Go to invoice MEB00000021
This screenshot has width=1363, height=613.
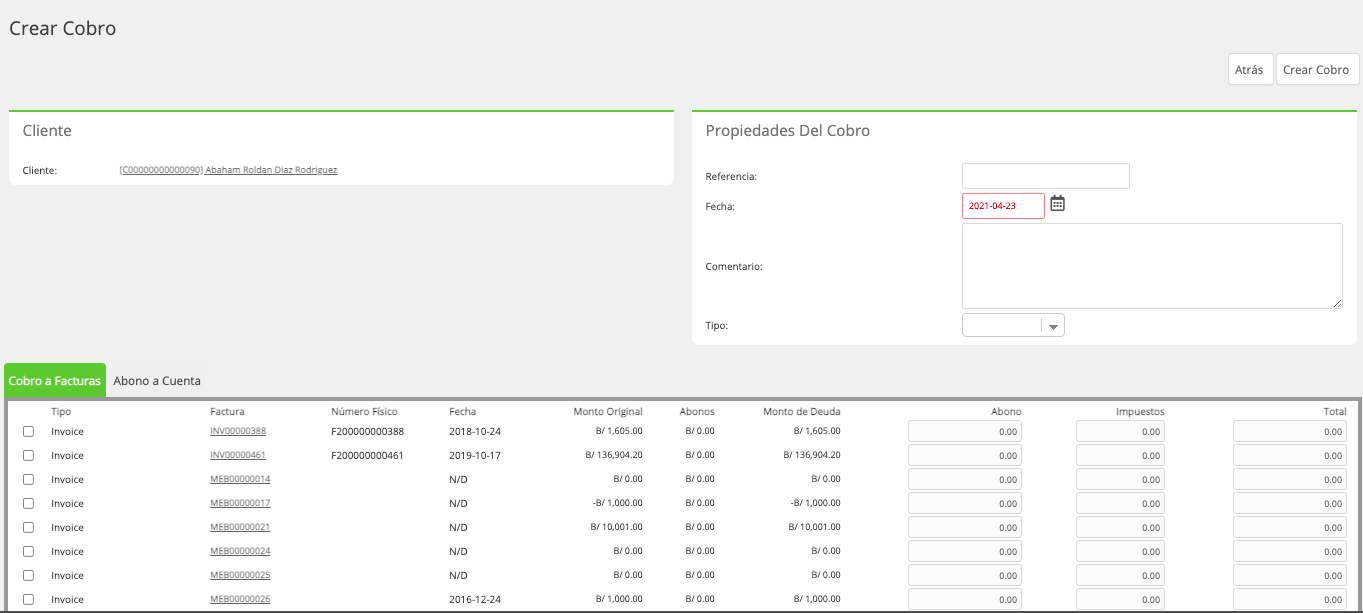(240, 527)
